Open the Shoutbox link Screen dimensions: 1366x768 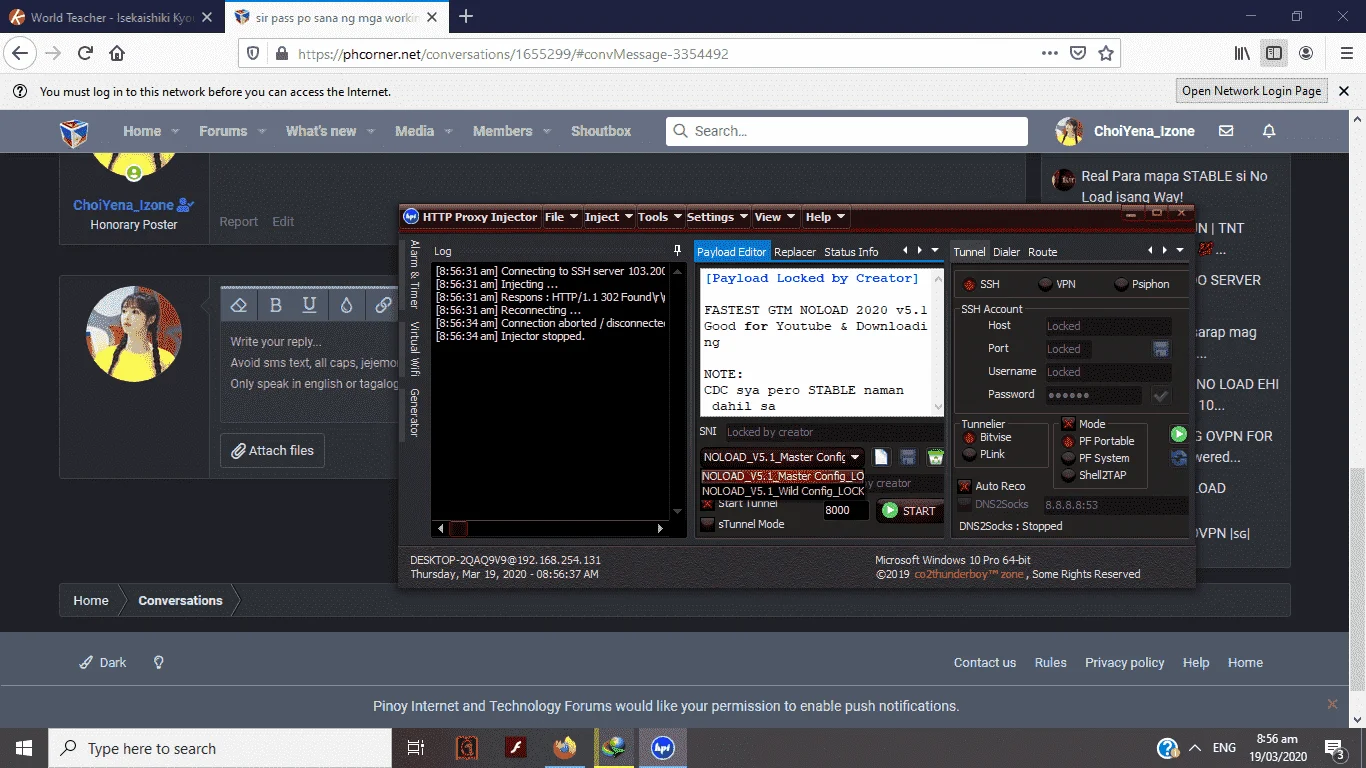pos(601,131)
